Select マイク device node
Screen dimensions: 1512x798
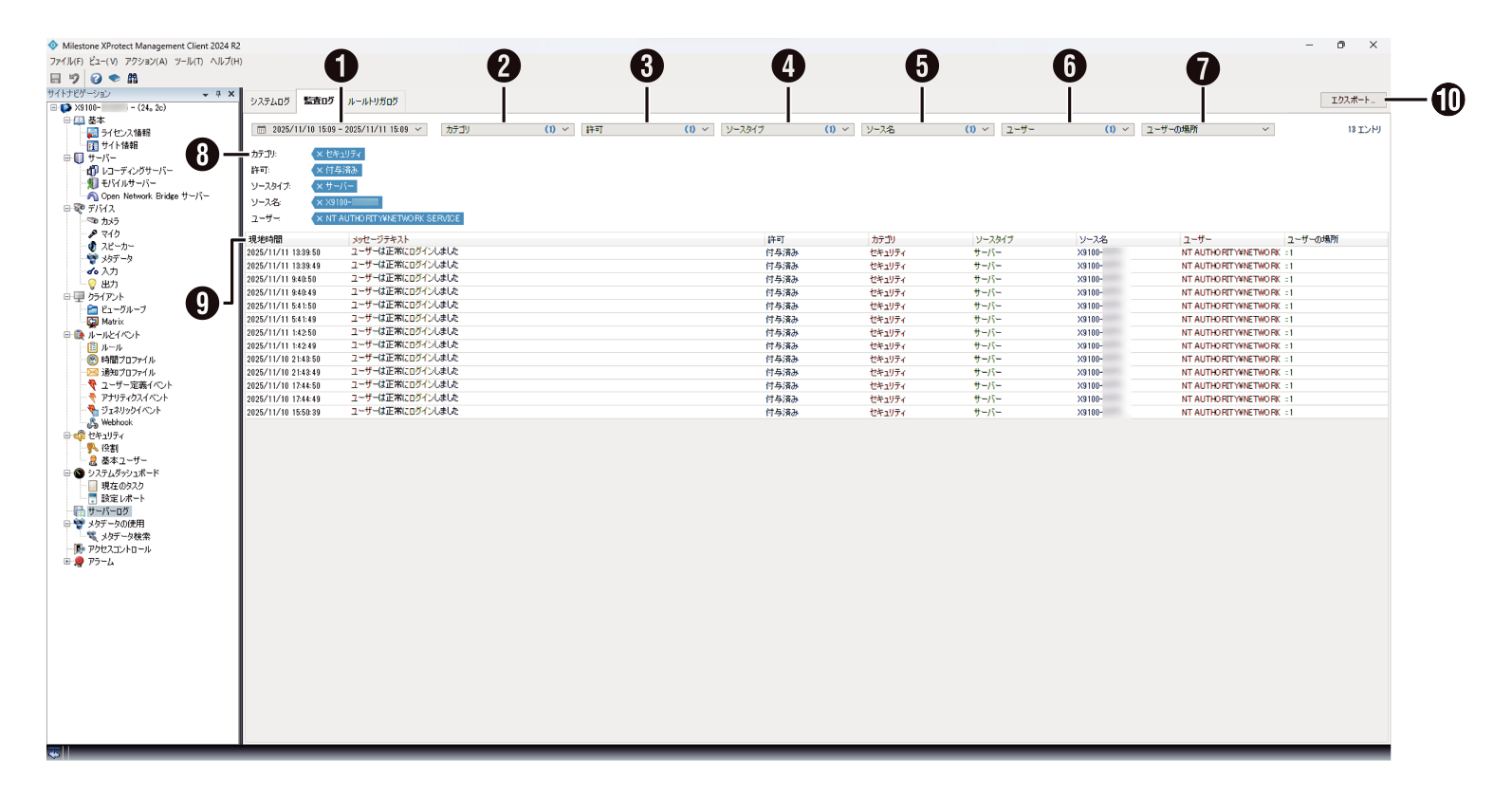pyautogui.click(x=110, y=233)
